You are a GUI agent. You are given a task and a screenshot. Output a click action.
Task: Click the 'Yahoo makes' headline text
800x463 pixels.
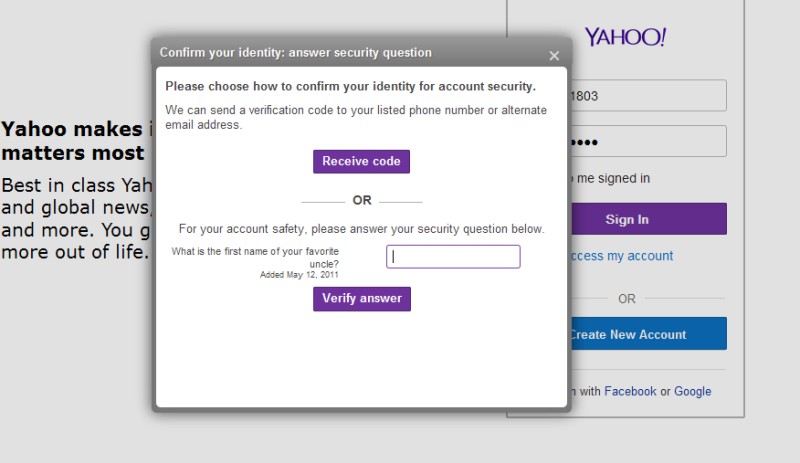(72, 129)
